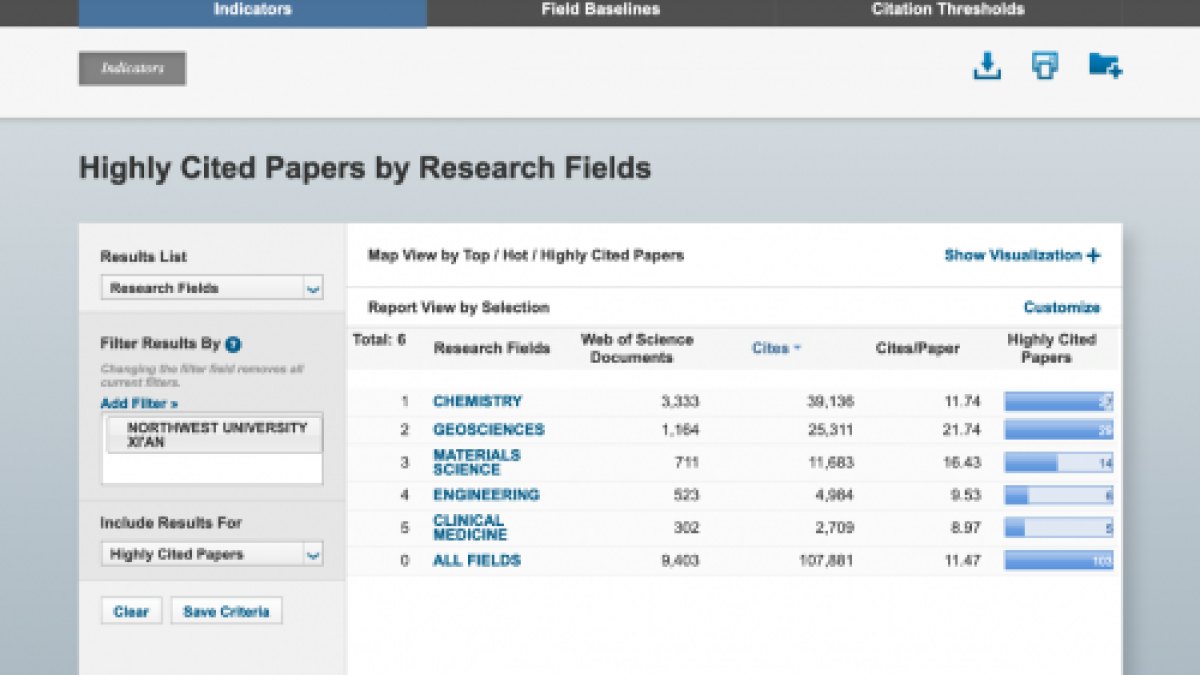Open the Add Filter link
The height and width of the screenshot is (675, 1200).
pyautogui.click(x=139, y=404)
